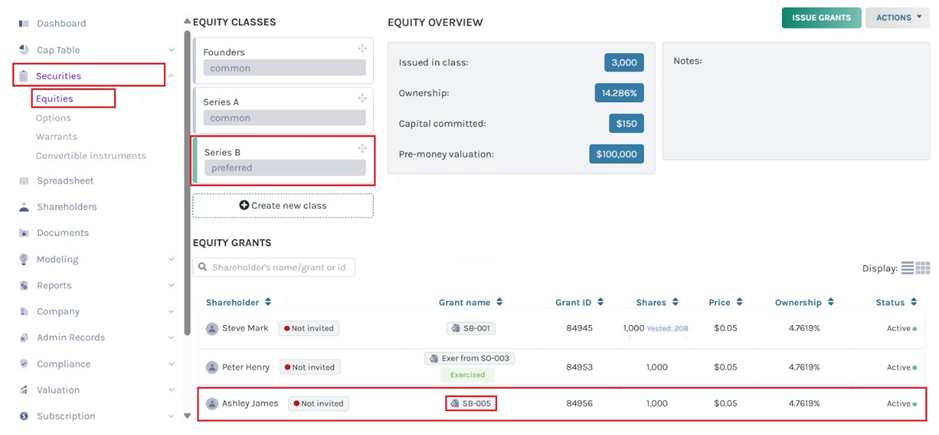
Task: Click Create new class button
Action: (283, 206)
